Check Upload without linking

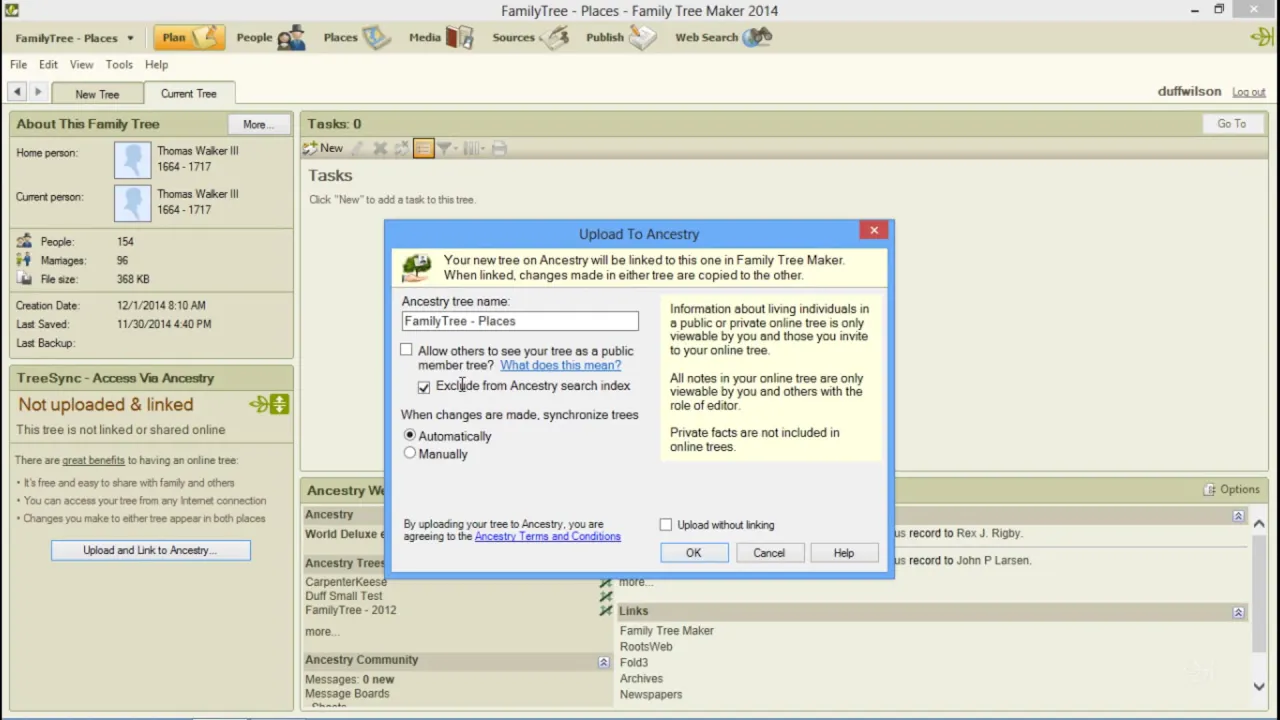click(666, 525)
